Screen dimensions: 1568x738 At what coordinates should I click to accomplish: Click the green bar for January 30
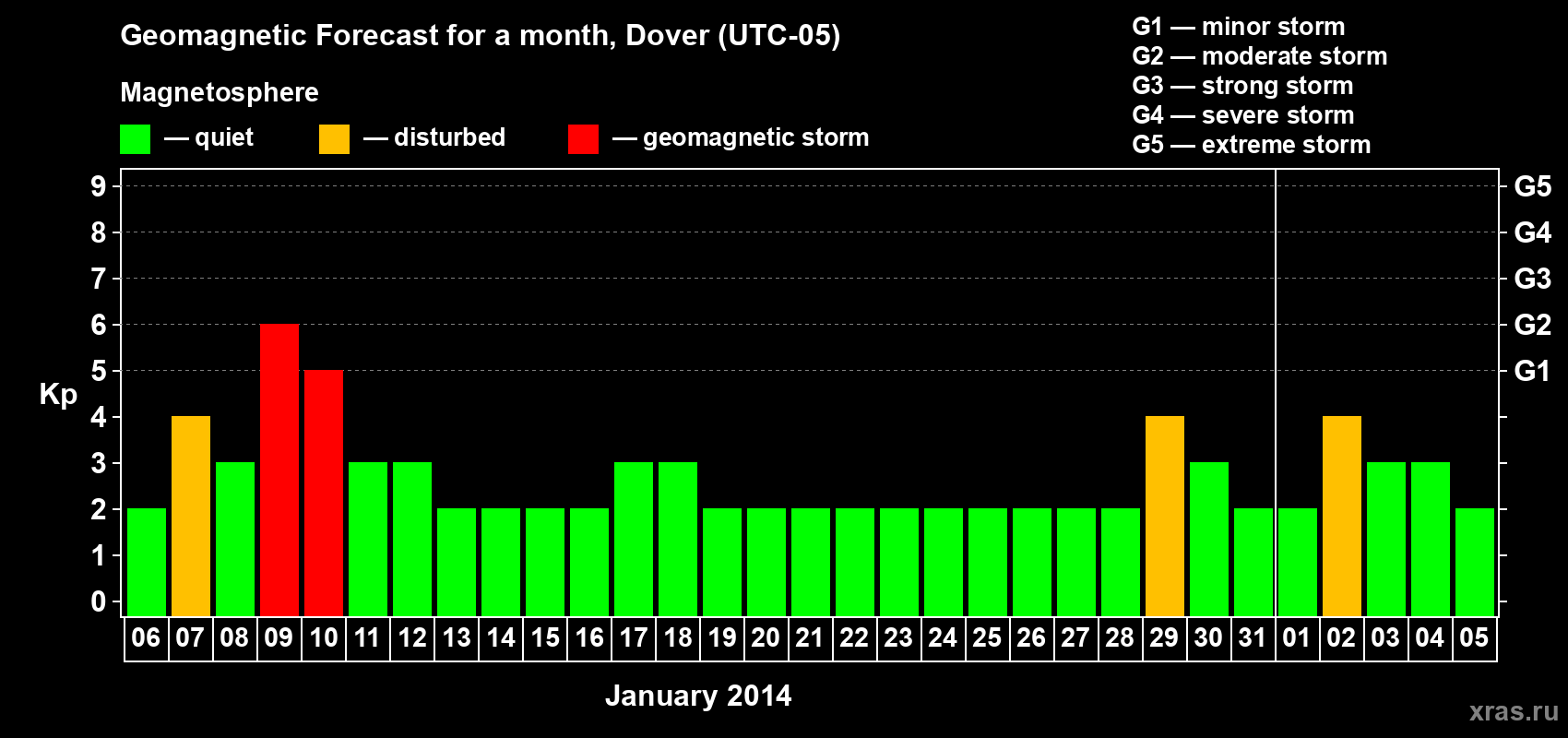[1209, 539]
